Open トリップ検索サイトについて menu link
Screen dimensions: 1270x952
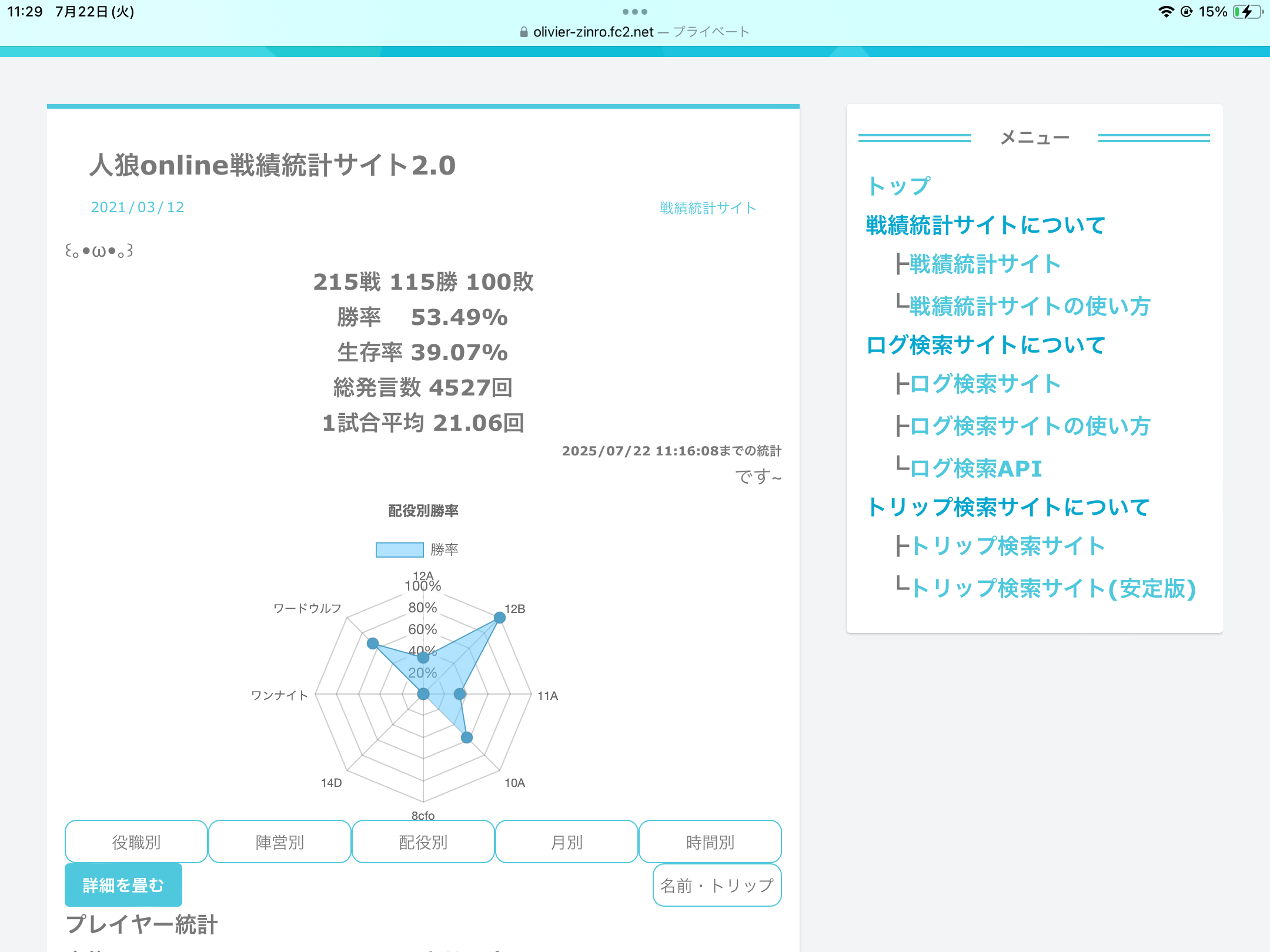[x=1008, y=507]
